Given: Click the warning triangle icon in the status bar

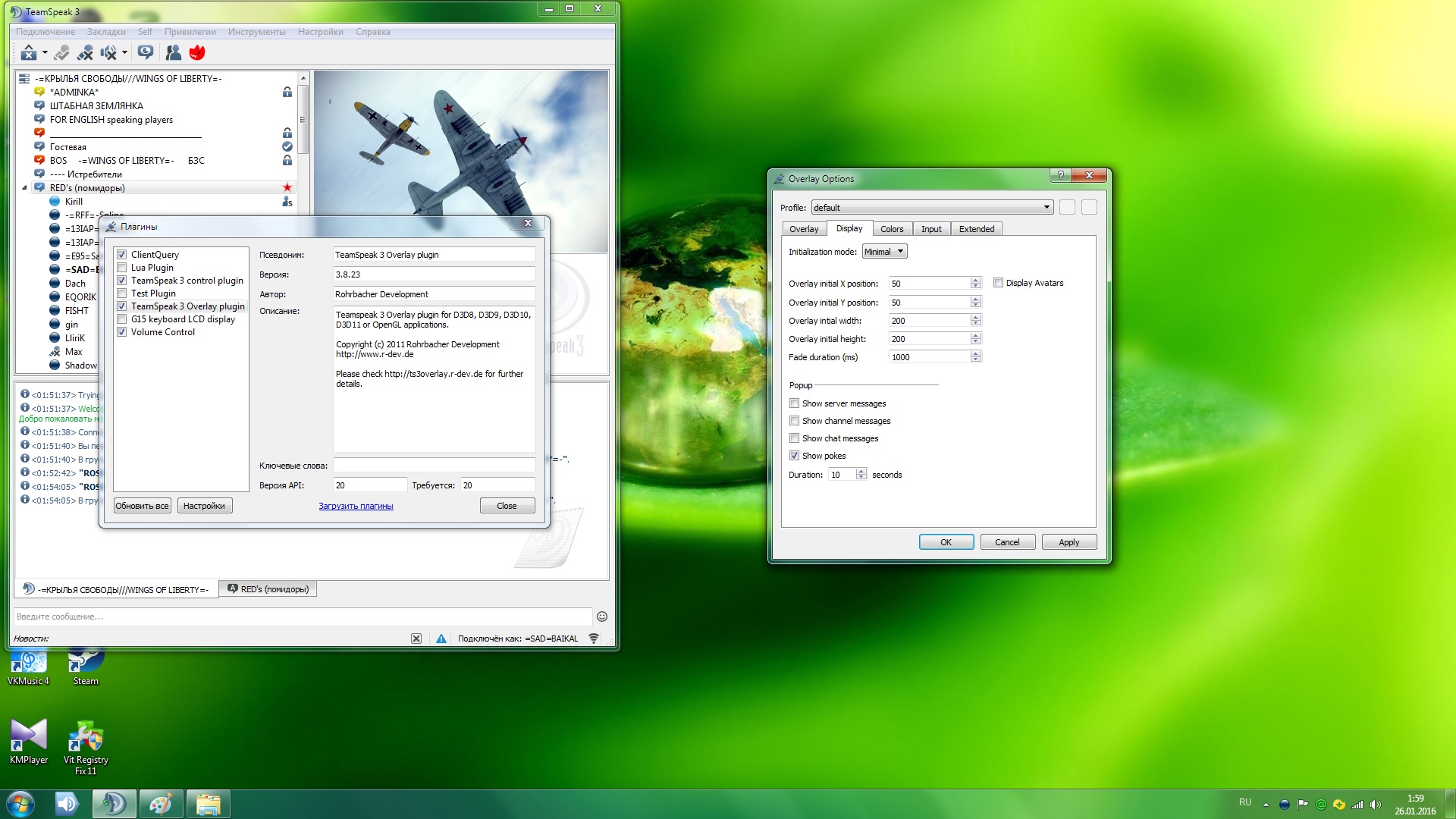Looking at the screenshot, I should tap(441, 639).
